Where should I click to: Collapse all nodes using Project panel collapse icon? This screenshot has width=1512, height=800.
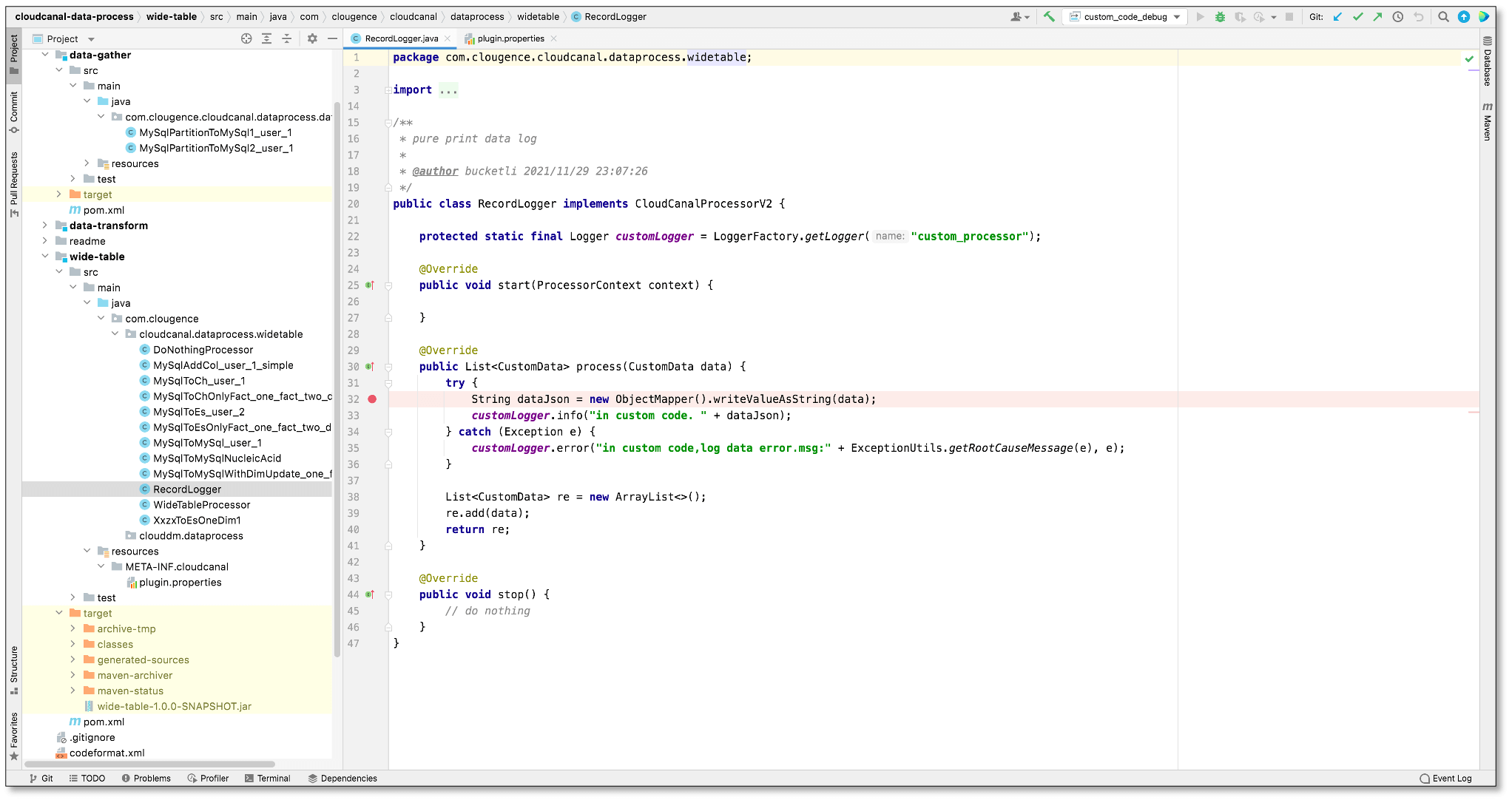point(287,38)
